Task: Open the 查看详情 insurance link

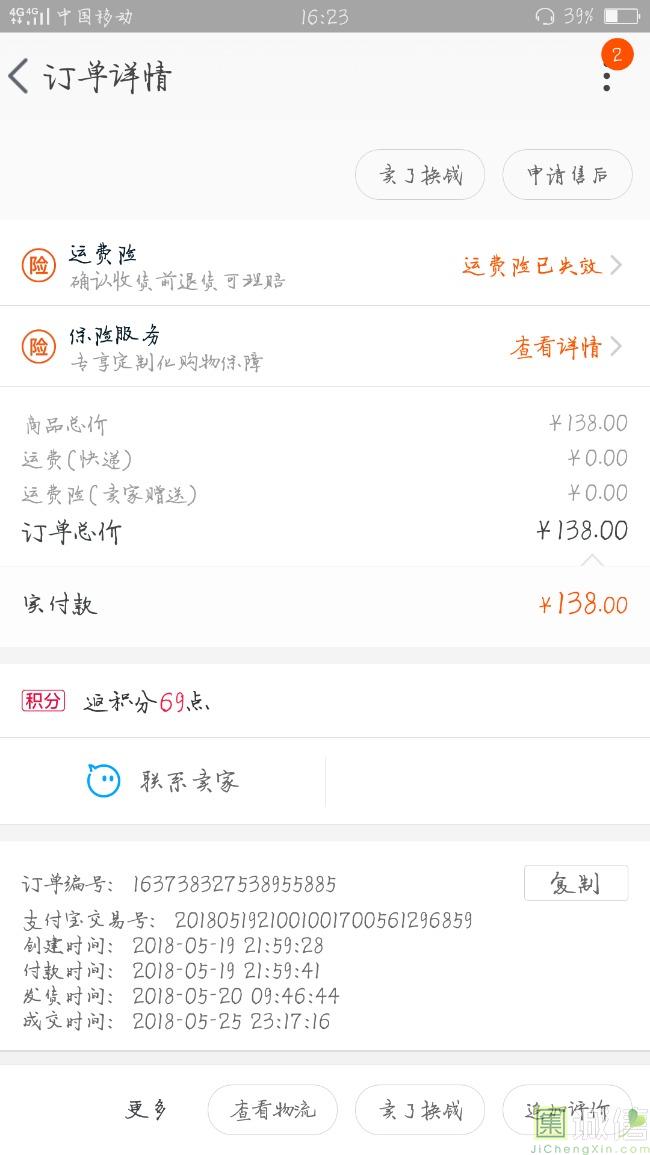Action: pos(556,347)
